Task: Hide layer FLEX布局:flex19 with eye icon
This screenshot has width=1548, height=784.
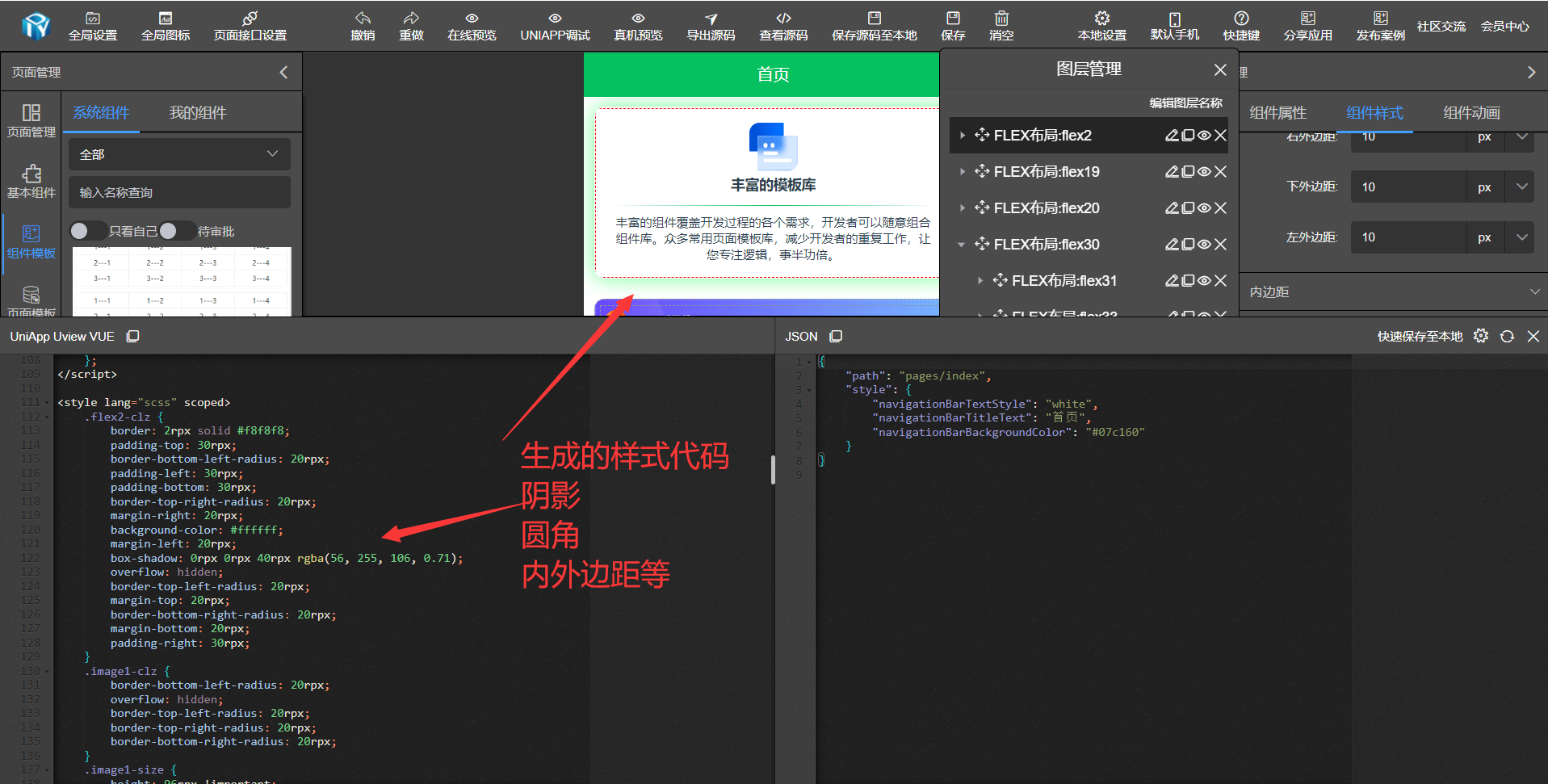Action: [1204, 172]
